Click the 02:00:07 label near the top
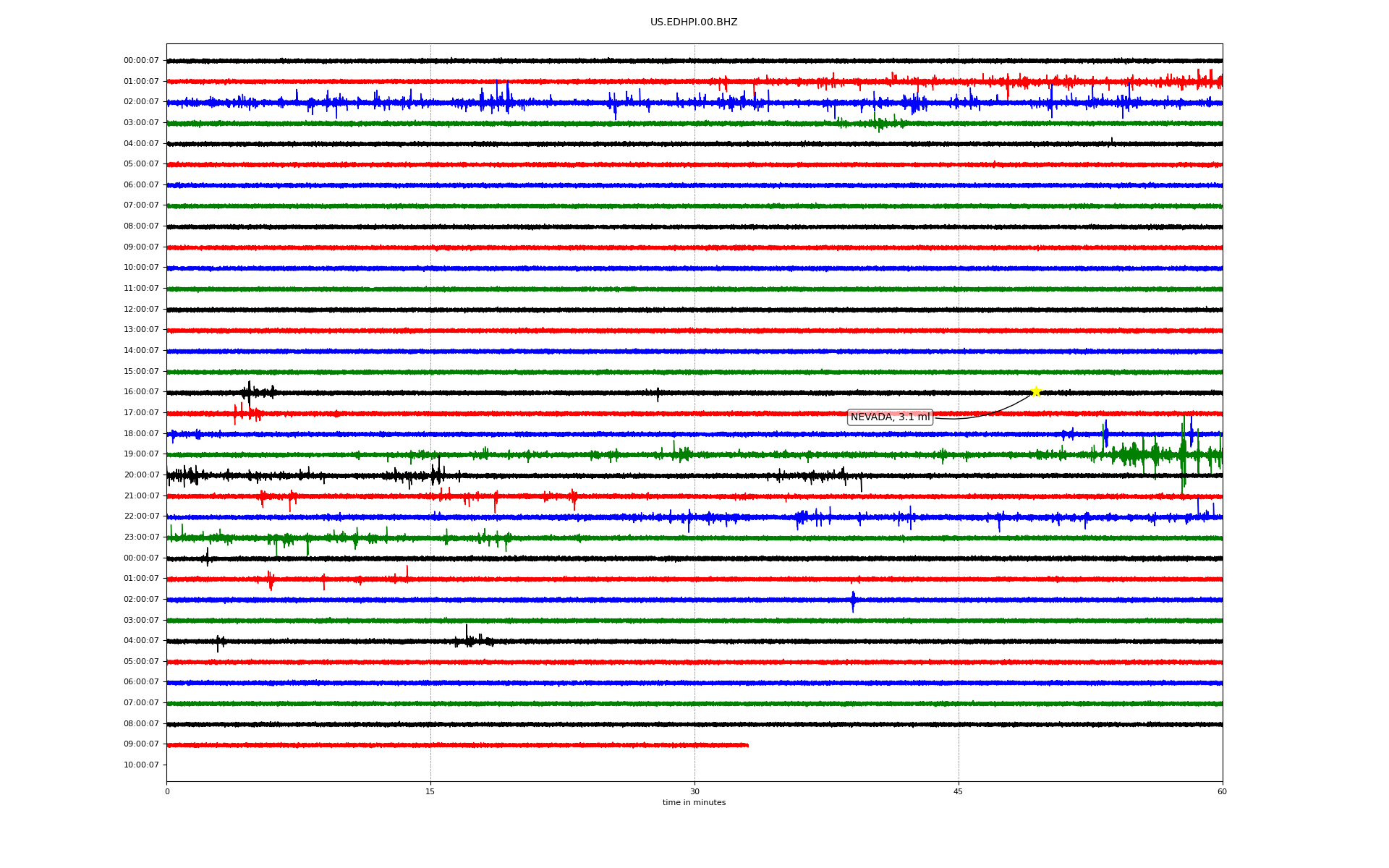1389x868 pixels. tap(141, 102)
